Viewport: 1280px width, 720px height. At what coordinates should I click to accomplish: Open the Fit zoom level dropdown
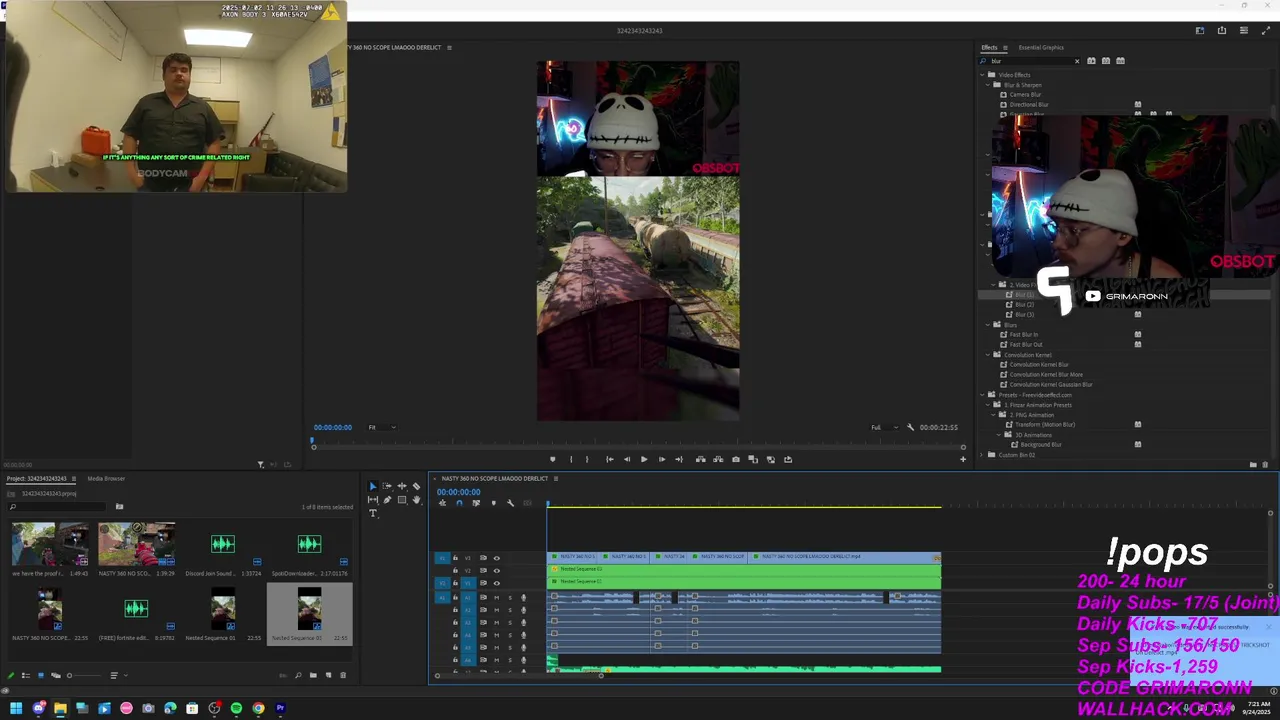click(381, 427)
